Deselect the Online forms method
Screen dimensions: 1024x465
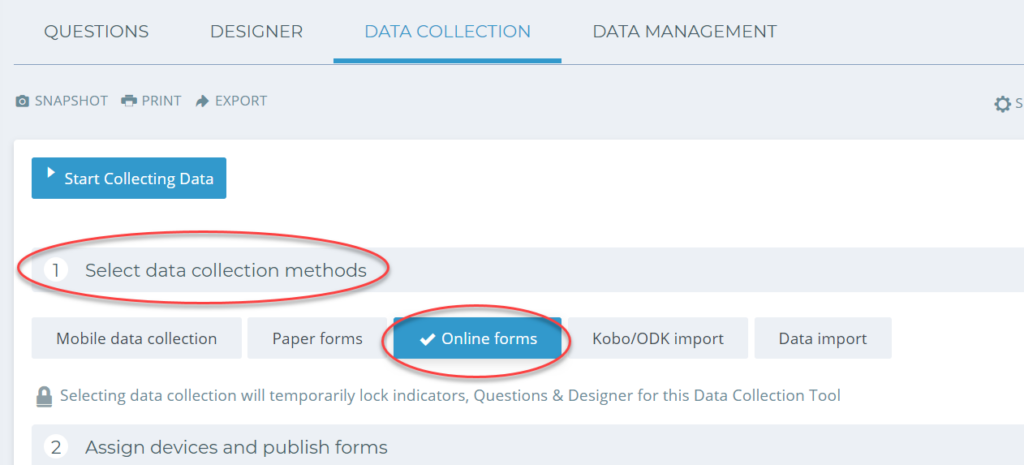click(x=477, y=338)
